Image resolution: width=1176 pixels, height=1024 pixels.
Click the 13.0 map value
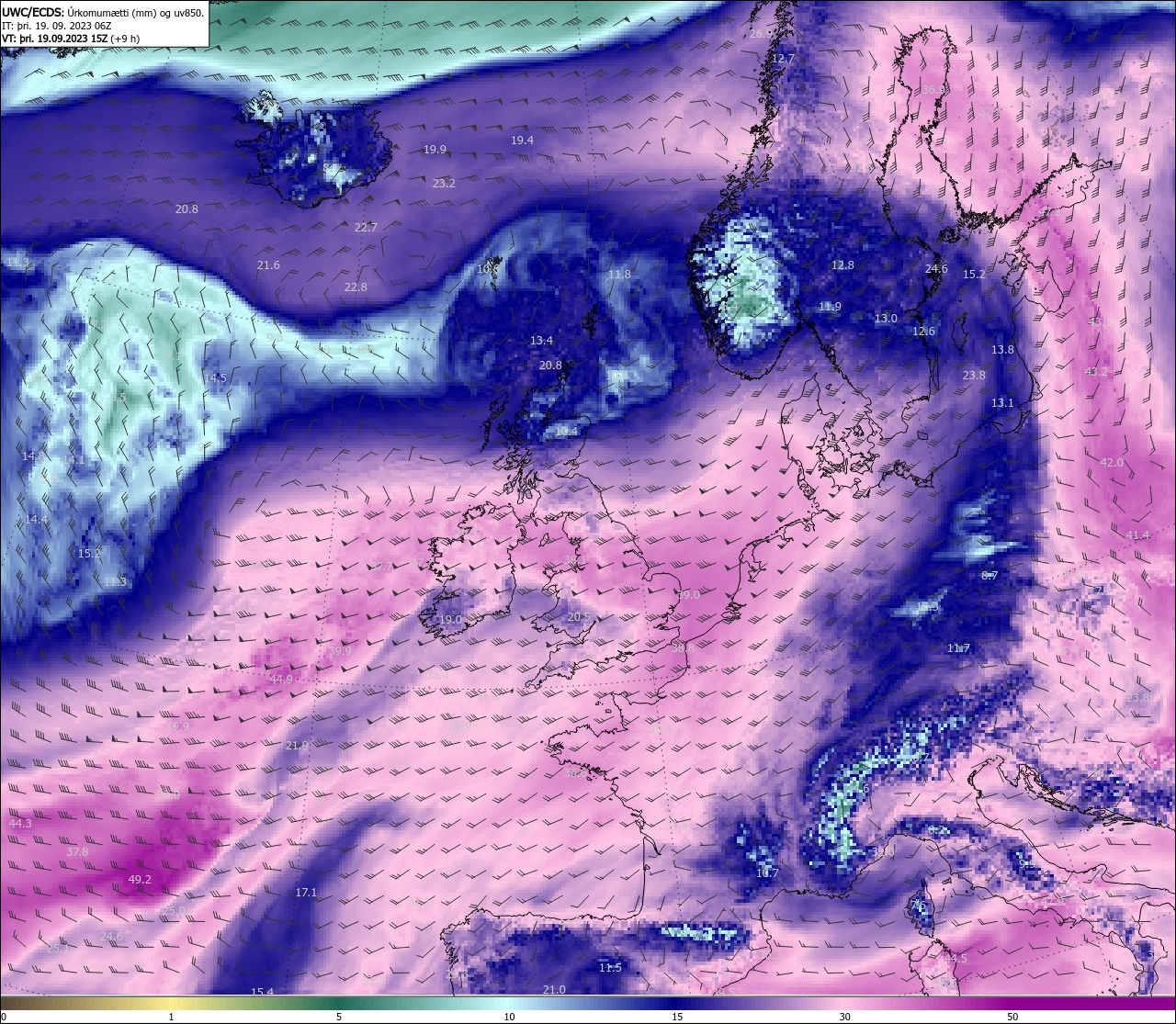click(x=886, y=318)
